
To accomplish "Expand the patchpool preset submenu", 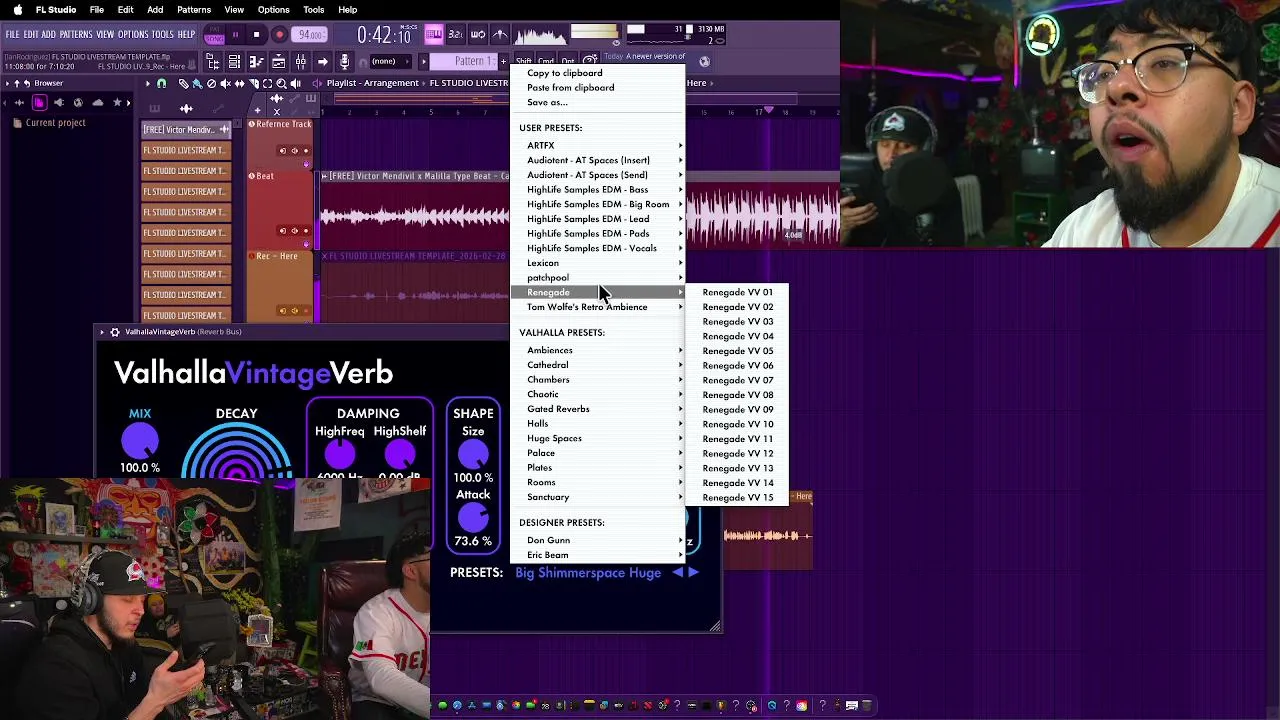I will point(600,277).
